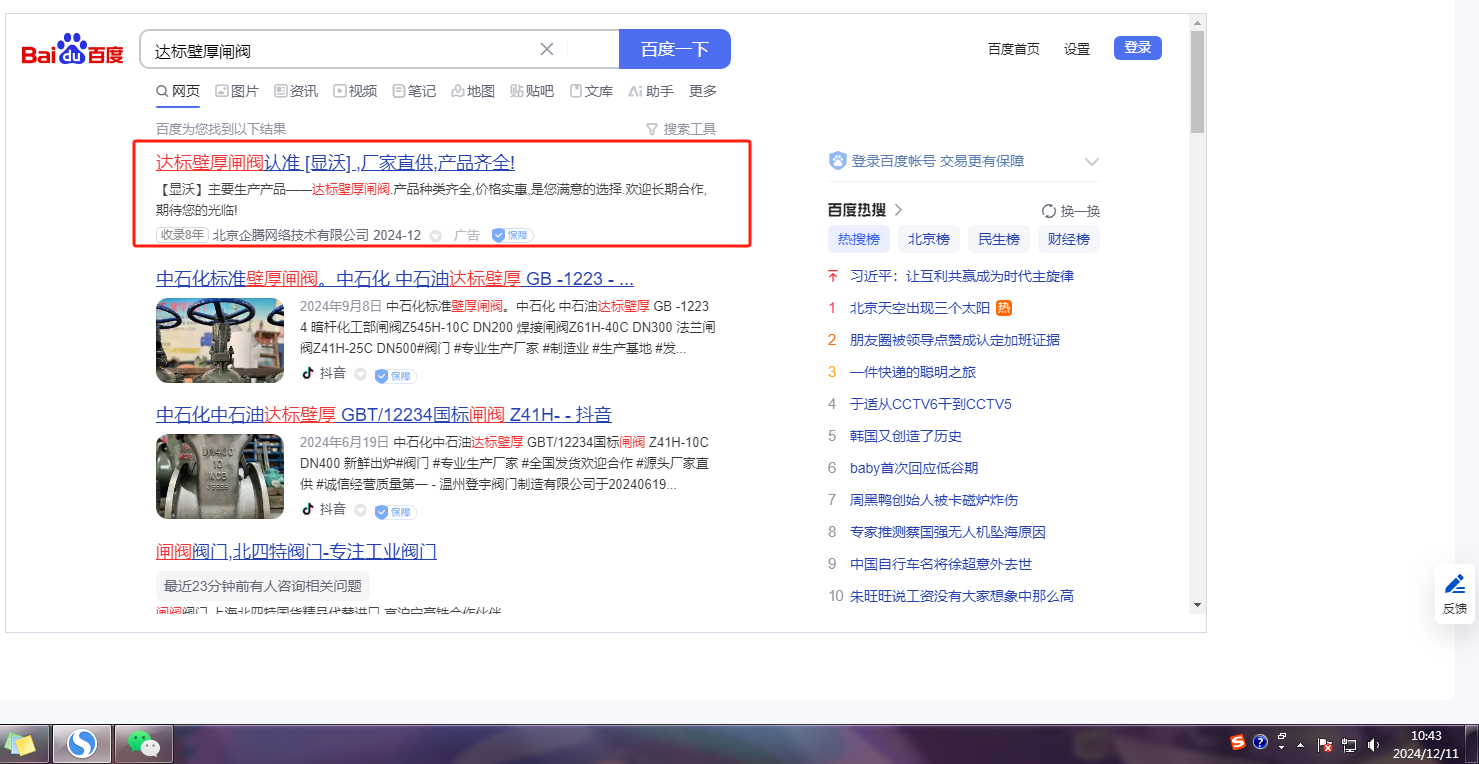Click the 百度一下 search button
The image size is (1479, 764).
point(675,49)
